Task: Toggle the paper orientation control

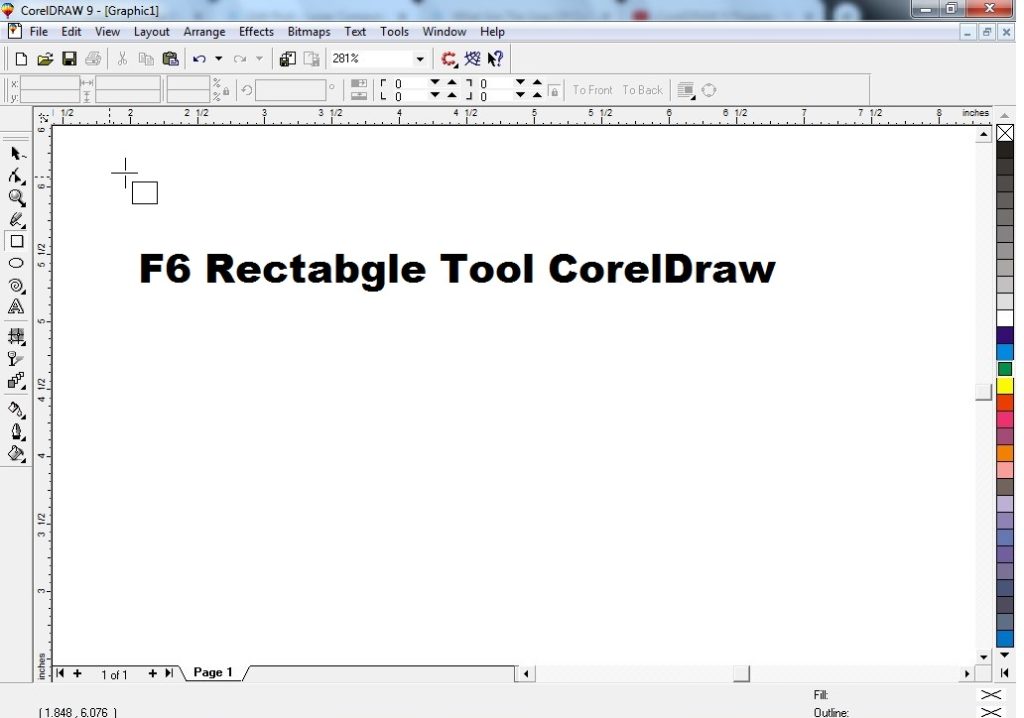Action: click(358, 90)
